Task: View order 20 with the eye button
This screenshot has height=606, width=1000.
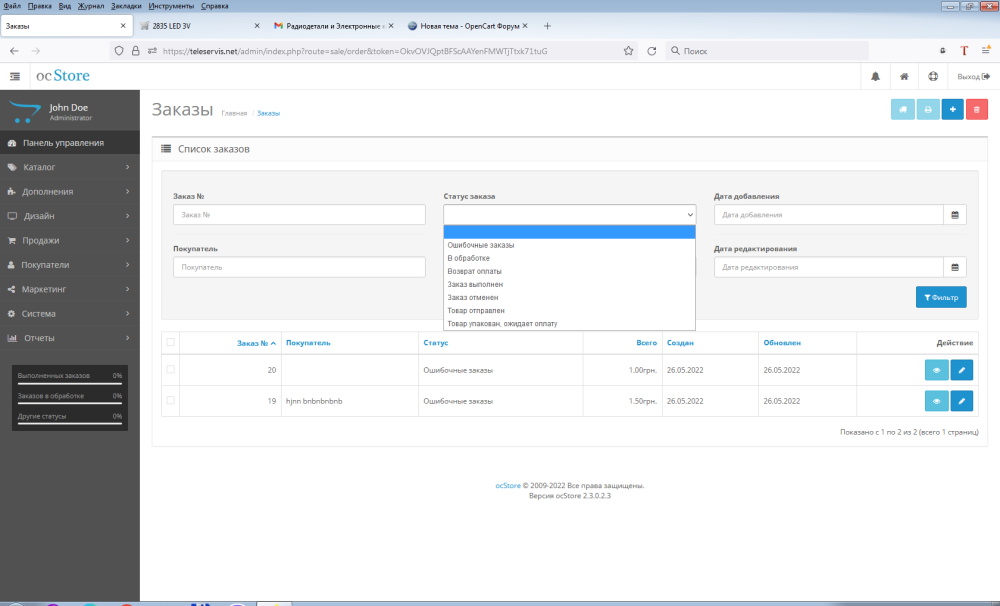Action: click(x=936, y=370)
